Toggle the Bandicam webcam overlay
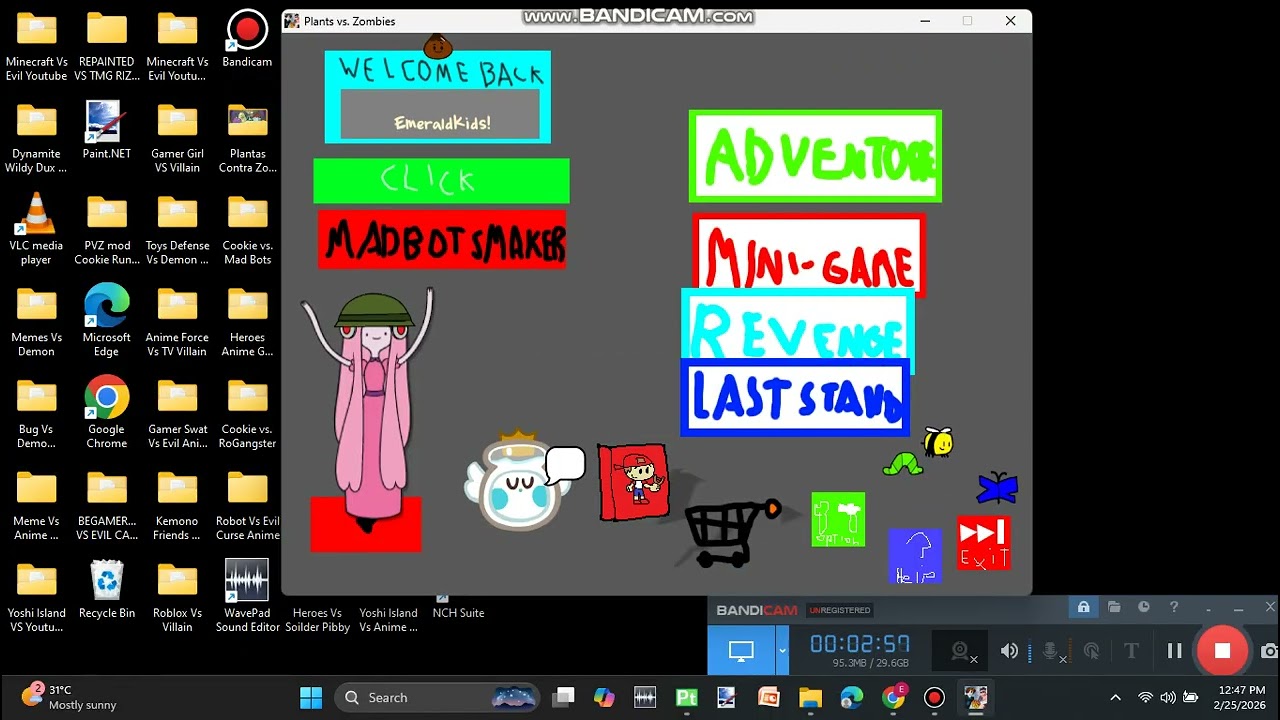 (x=962, y=651)
